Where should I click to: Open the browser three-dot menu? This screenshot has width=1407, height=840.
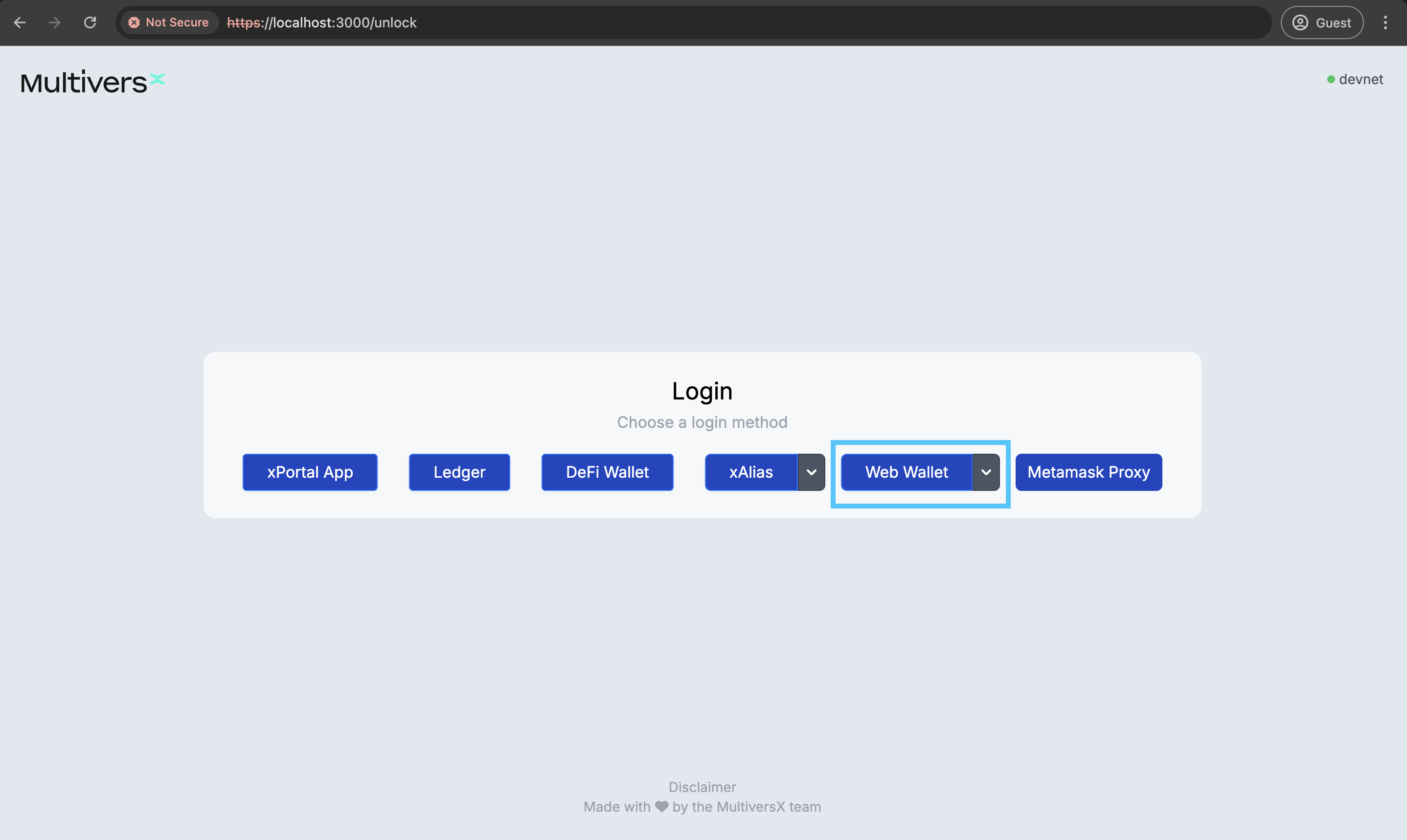1385,22
